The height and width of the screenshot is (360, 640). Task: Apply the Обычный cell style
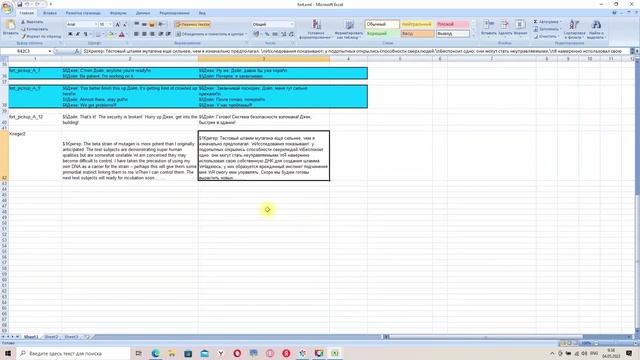382,24
